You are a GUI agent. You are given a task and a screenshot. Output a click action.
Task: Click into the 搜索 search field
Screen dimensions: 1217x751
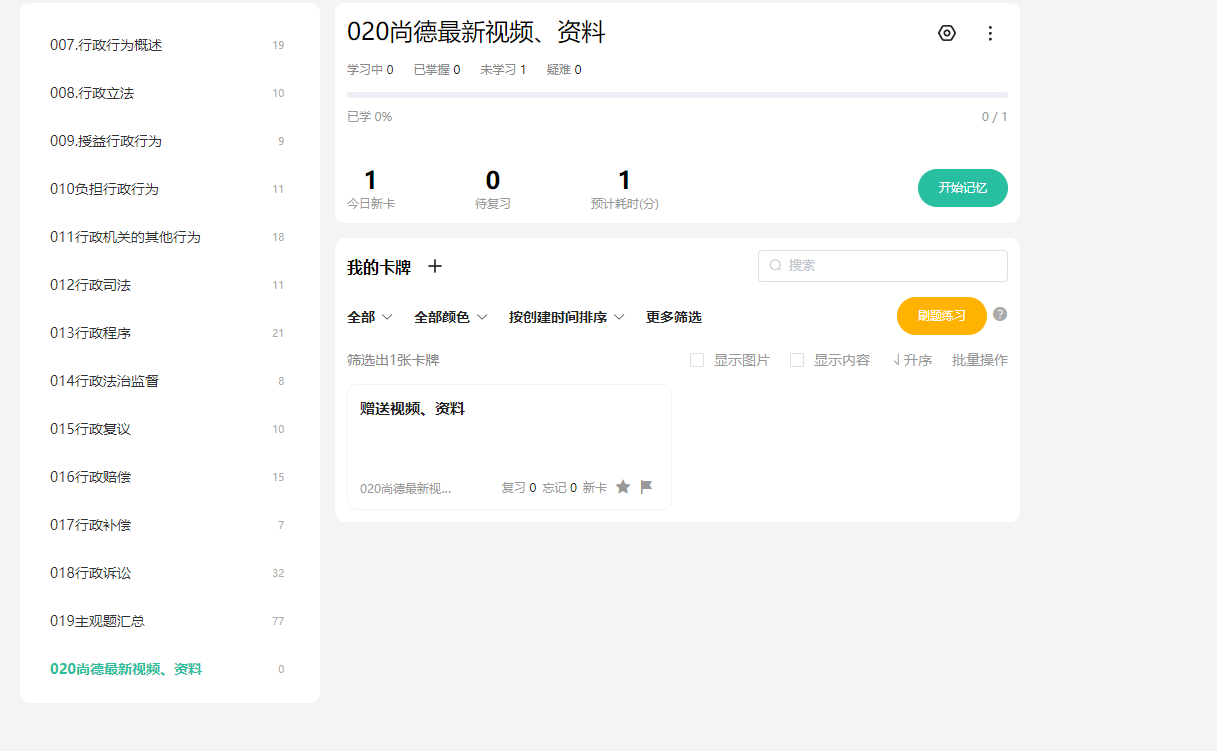pyautogui.click(x=883, y=266)
